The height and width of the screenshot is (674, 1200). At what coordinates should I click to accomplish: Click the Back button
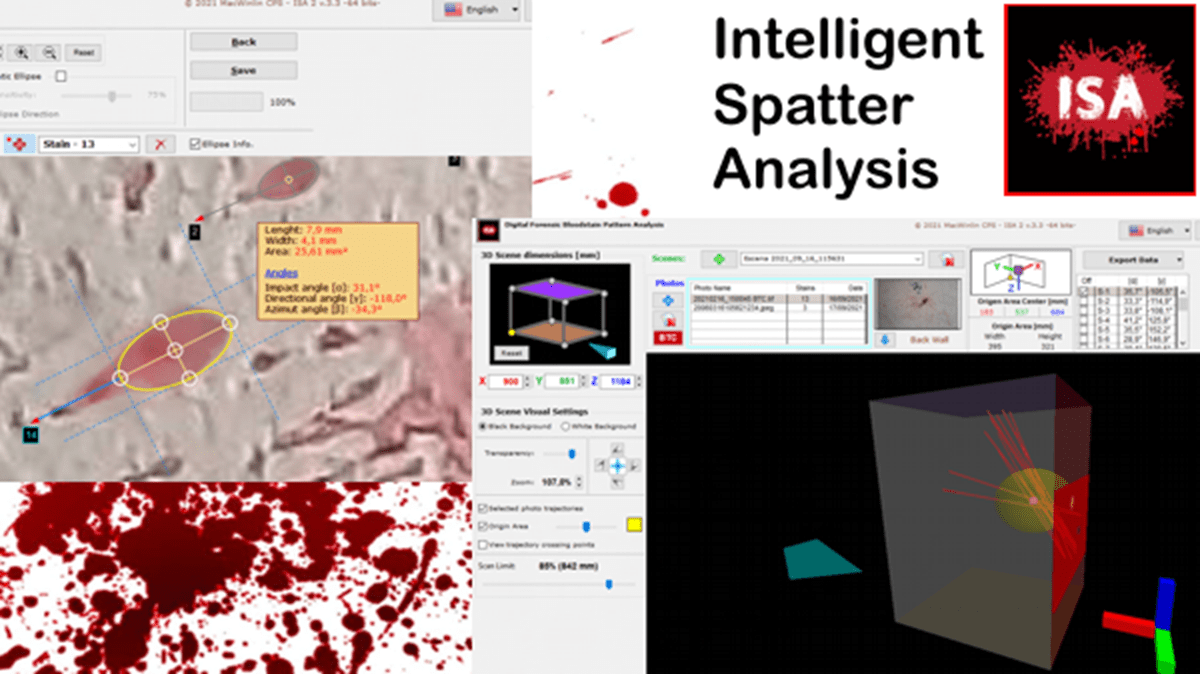click(243, 42)
